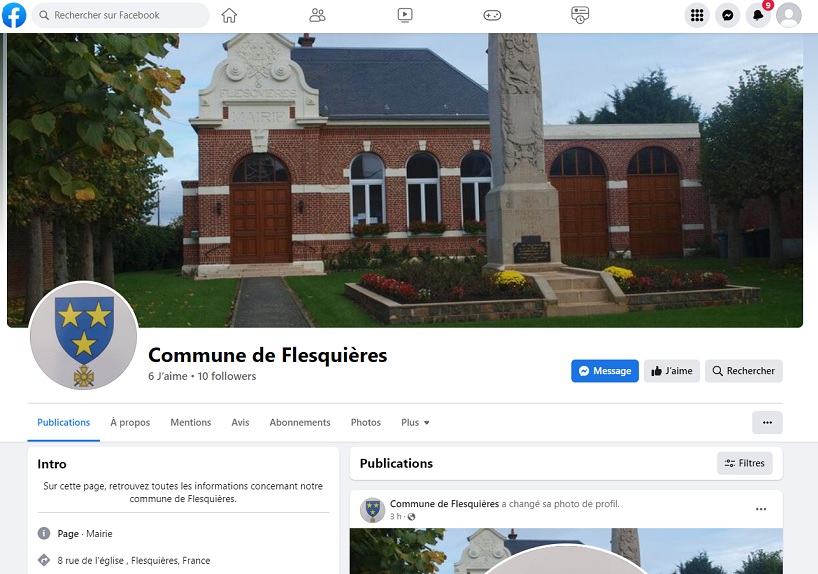Open the feeds icon with clock
Screen dimensions: 818x574
(x=580, y=15)
